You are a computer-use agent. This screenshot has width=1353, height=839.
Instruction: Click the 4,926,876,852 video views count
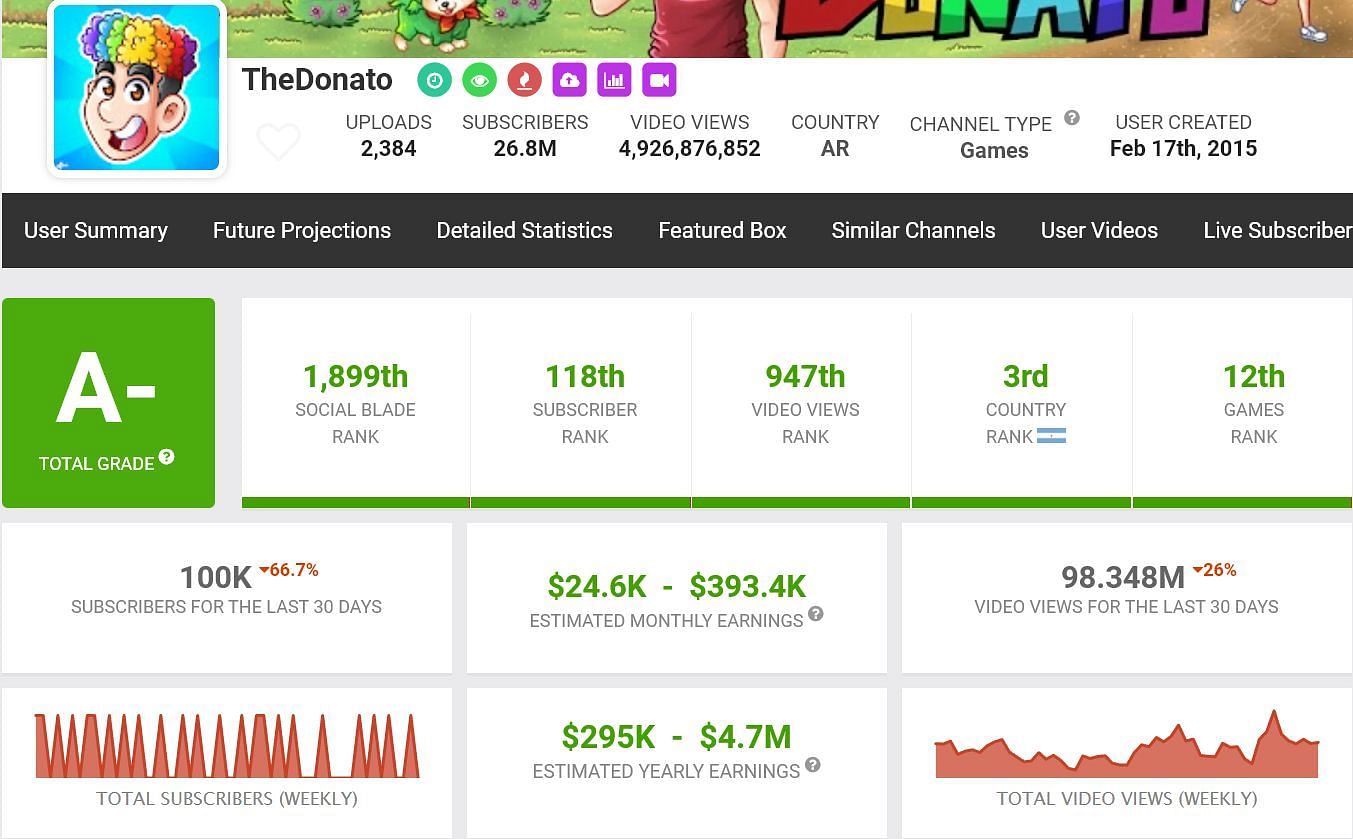tap(689, 149)
